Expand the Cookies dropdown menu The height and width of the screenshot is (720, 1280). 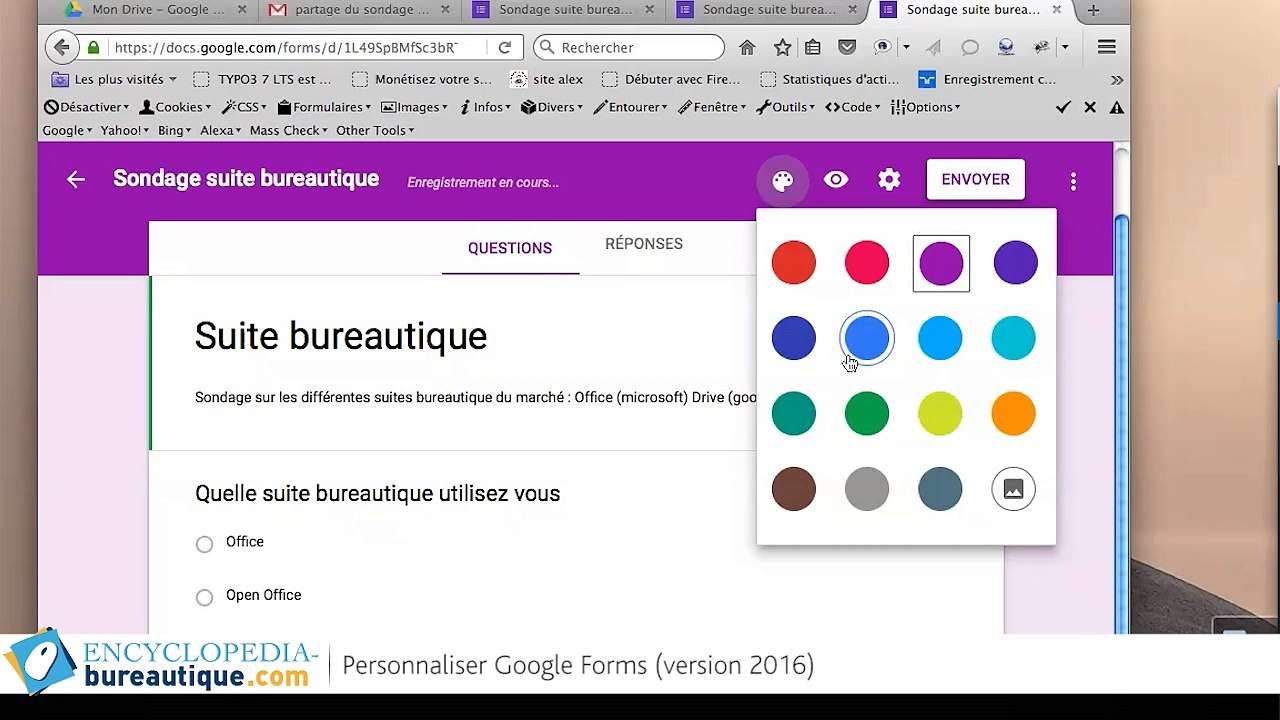[x=175, y=107]
